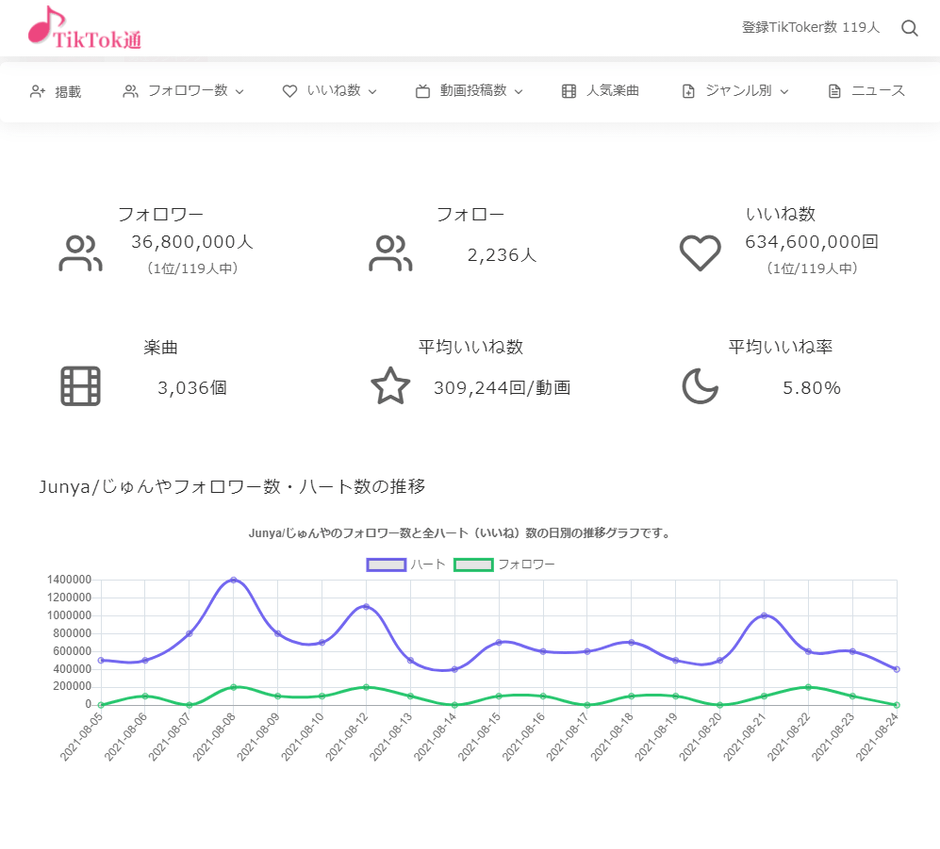This screenshot has width=940, height=849.
Task: Click the purple ハート legend color box
Action: click(x=386, y=564)
